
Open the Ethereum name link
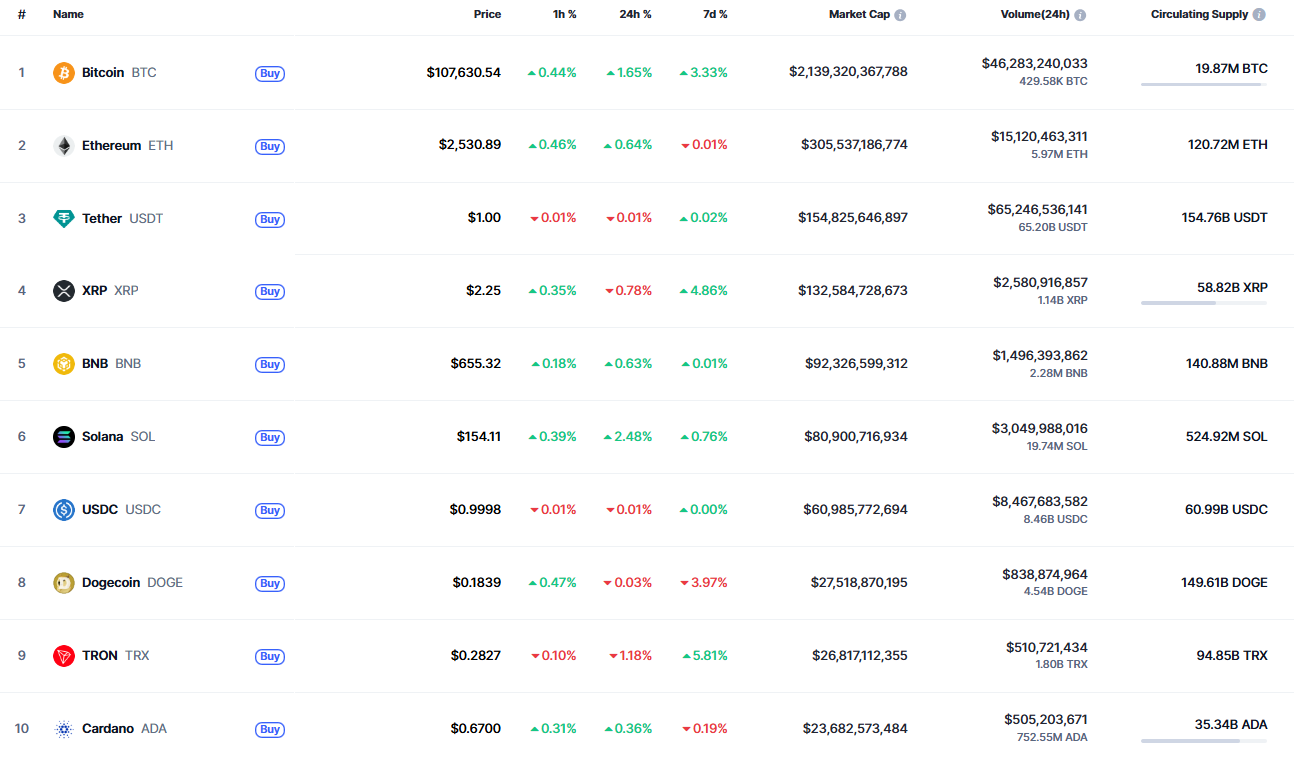111,146
